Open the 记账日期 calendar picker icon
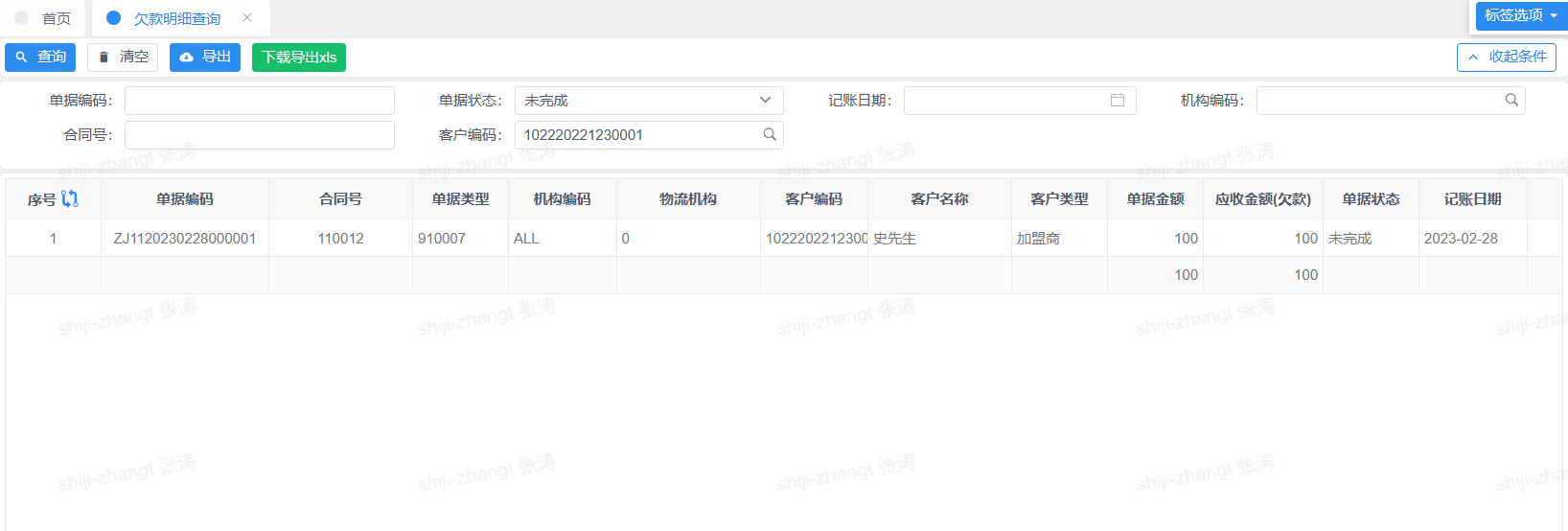The height and width of the screenshot is (531, 1568). click(1118, 100)
